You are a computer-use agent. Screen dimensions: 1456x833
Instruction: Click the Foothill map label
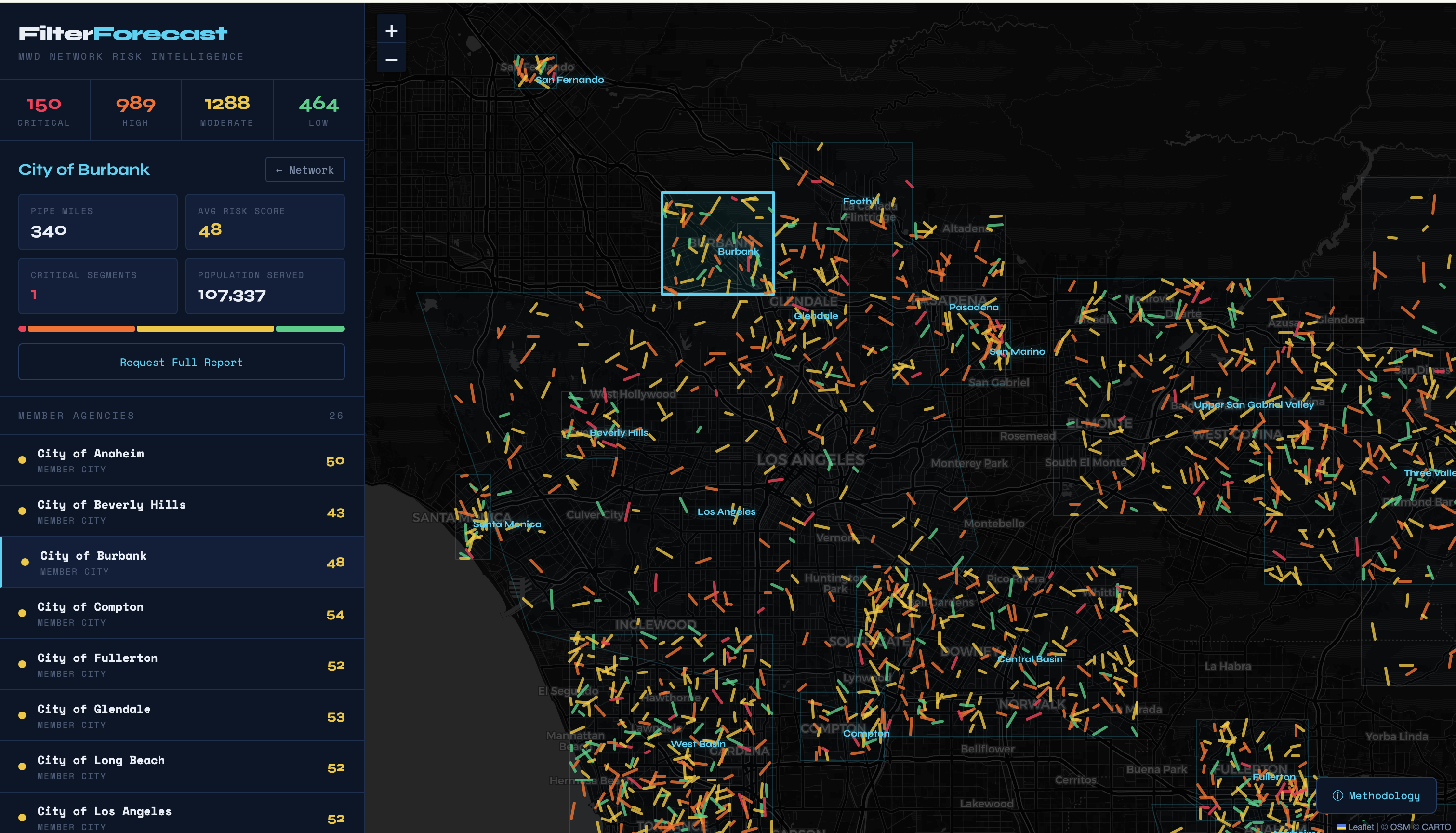point(861,202)
